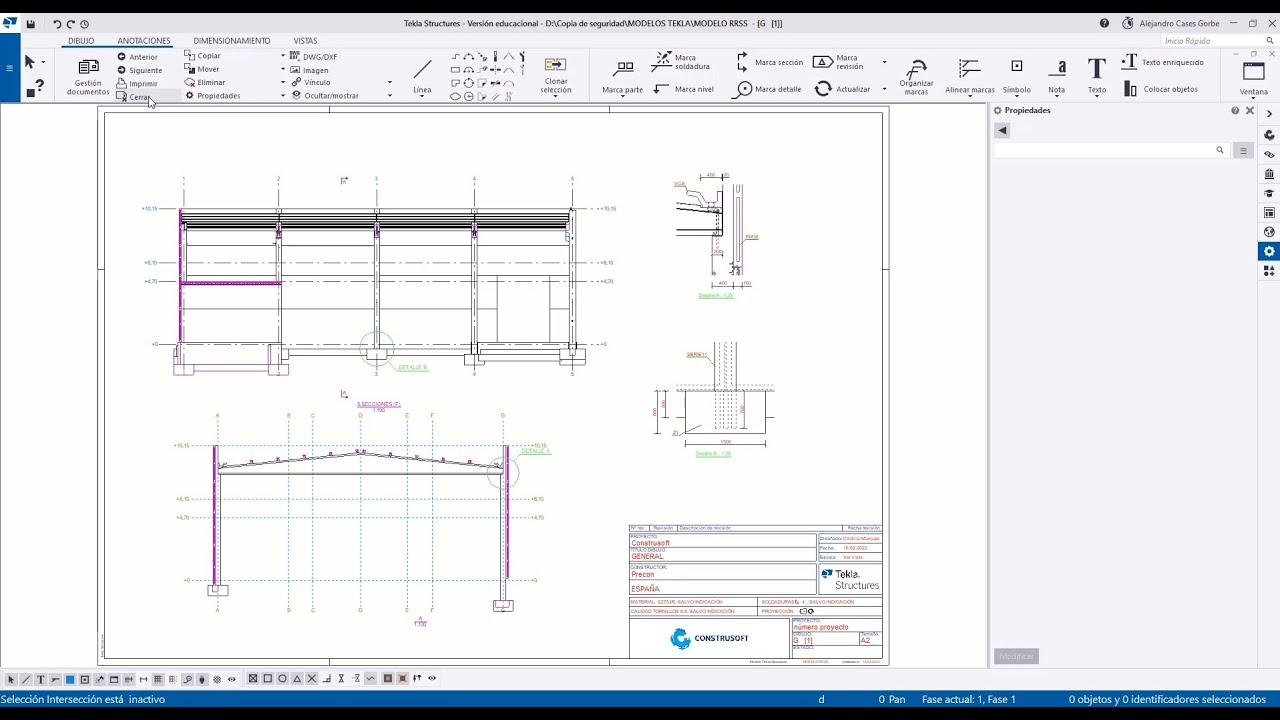Screen dimensions: 1280x720
Task: Create a Marca detalle
Action: tap(768, 89)
